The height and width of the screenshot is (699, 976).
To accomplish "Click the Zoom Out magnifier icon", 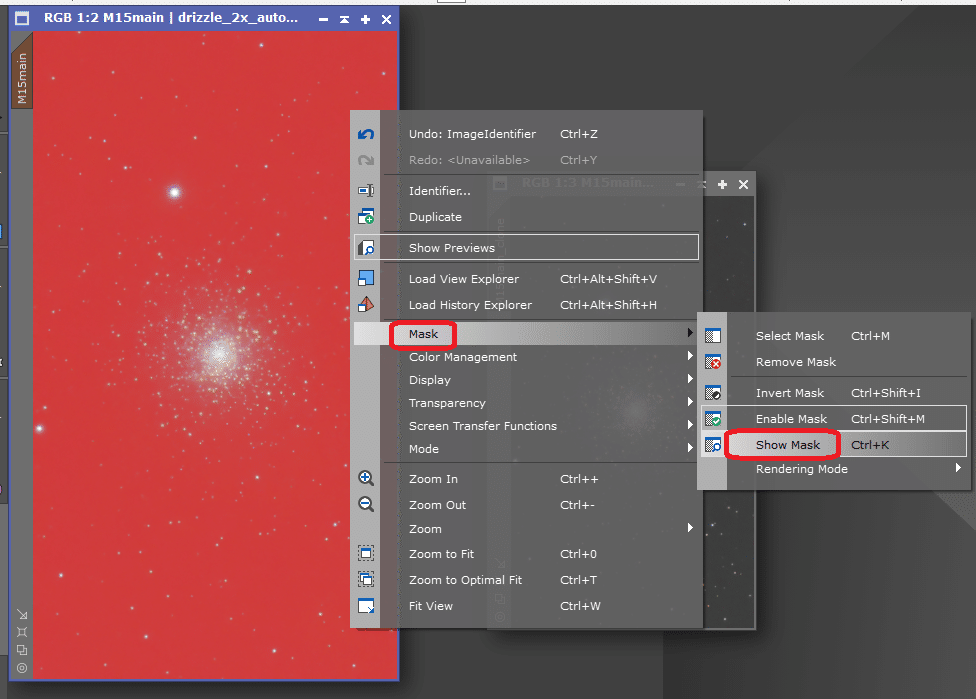I will point(366,504).
